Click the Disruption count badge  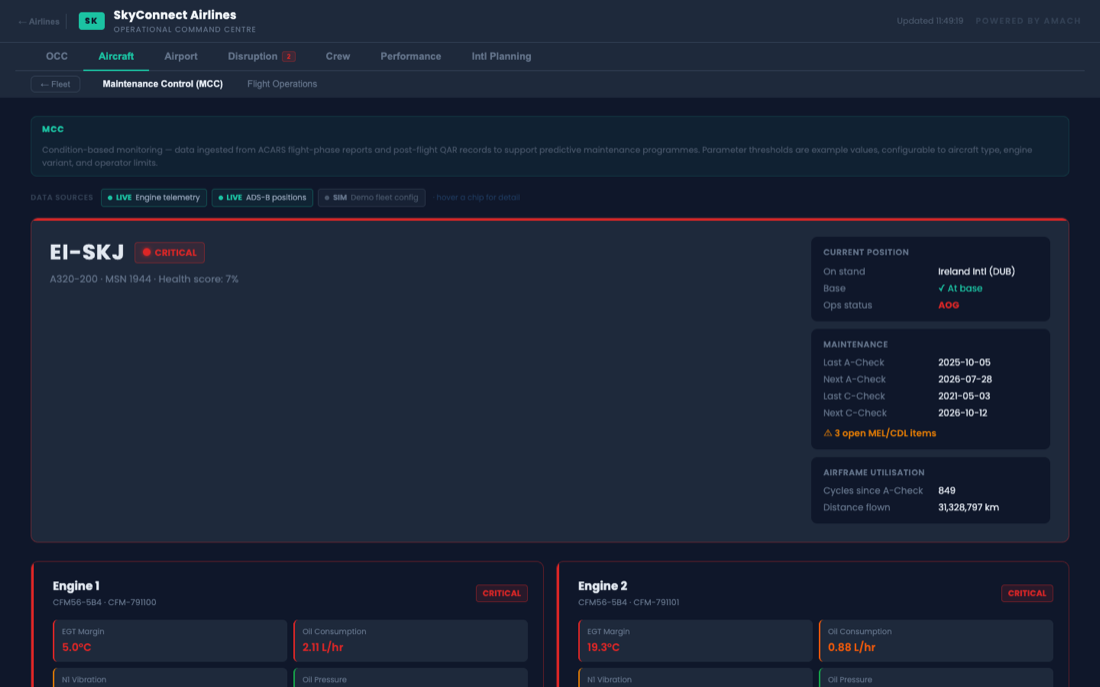288,57
